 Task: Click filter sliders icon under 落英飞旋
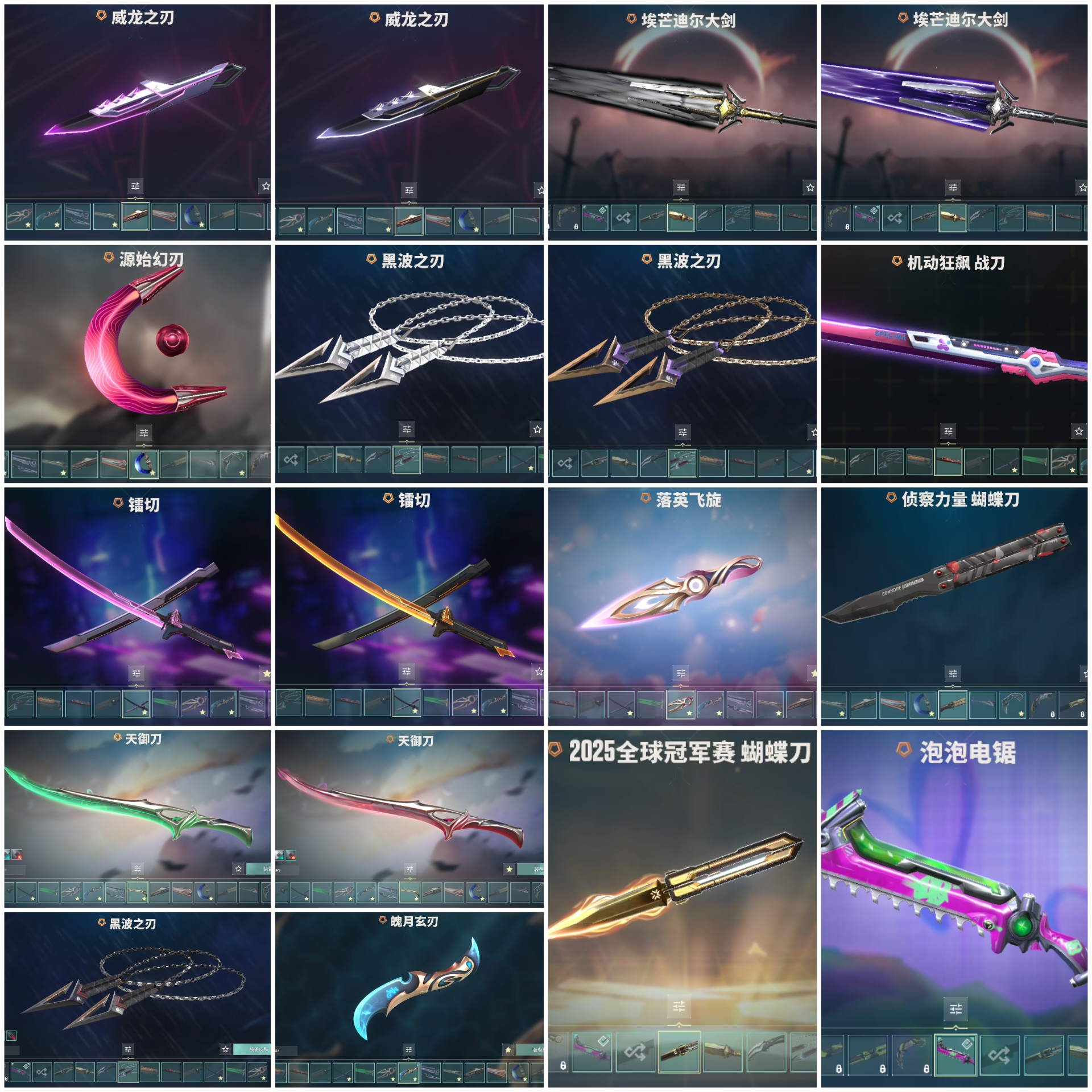coord(681,673)
